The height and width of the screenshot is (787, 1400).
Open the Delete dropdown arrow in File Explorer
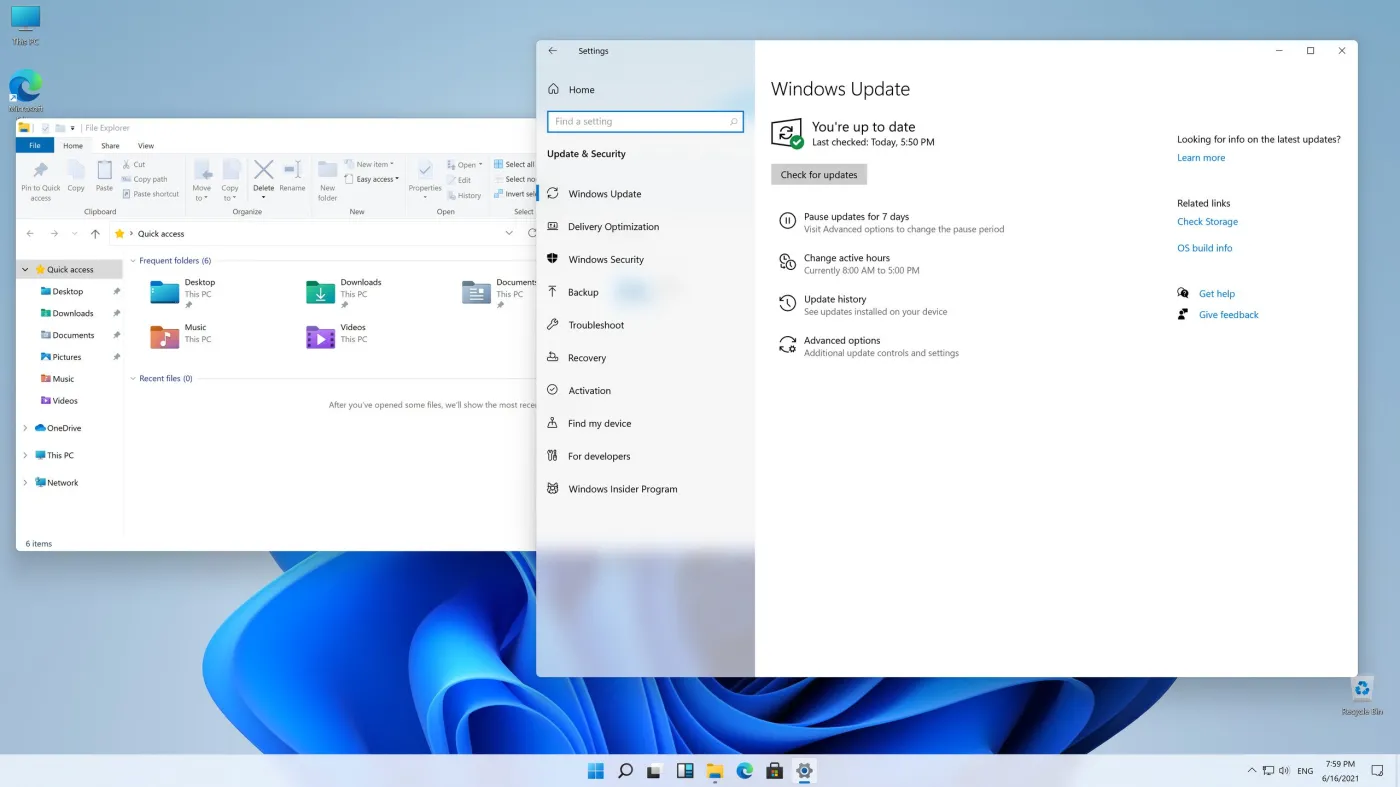tap(263, 197)
